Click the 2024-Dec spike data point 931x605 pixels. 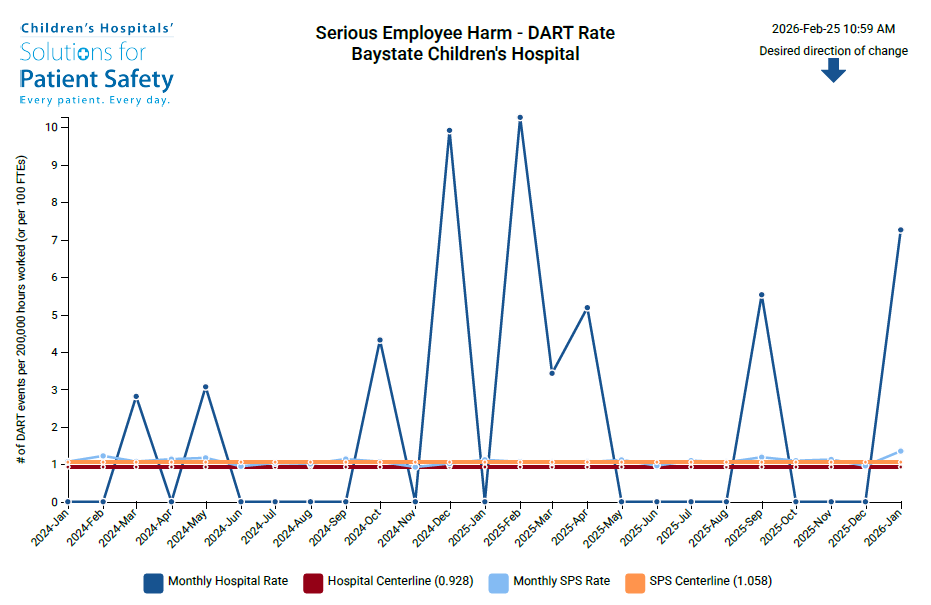click(x=448, y=128)
